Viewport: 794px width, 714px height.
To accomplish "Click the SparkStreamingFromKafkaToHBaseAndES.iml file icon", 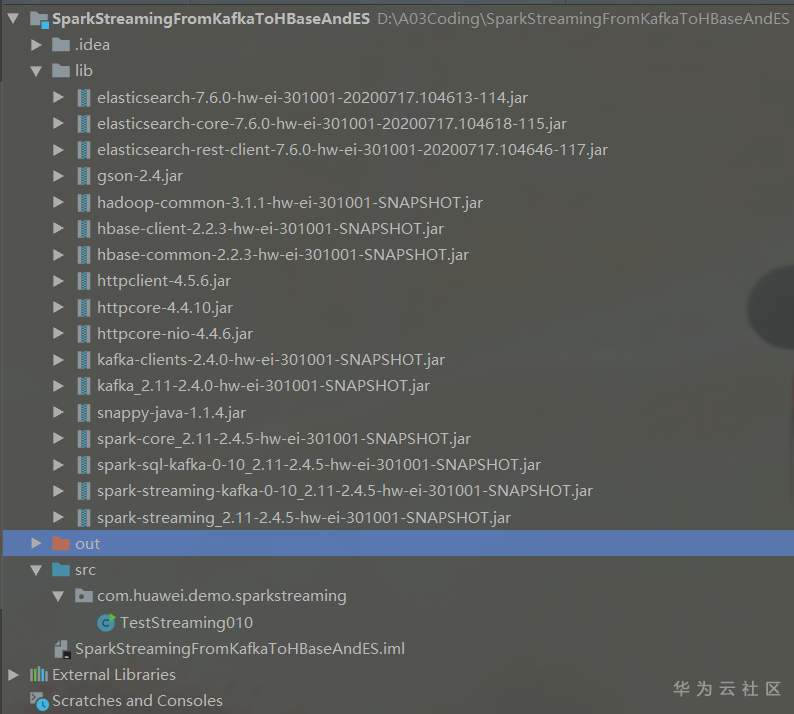I will pos(62,649).
